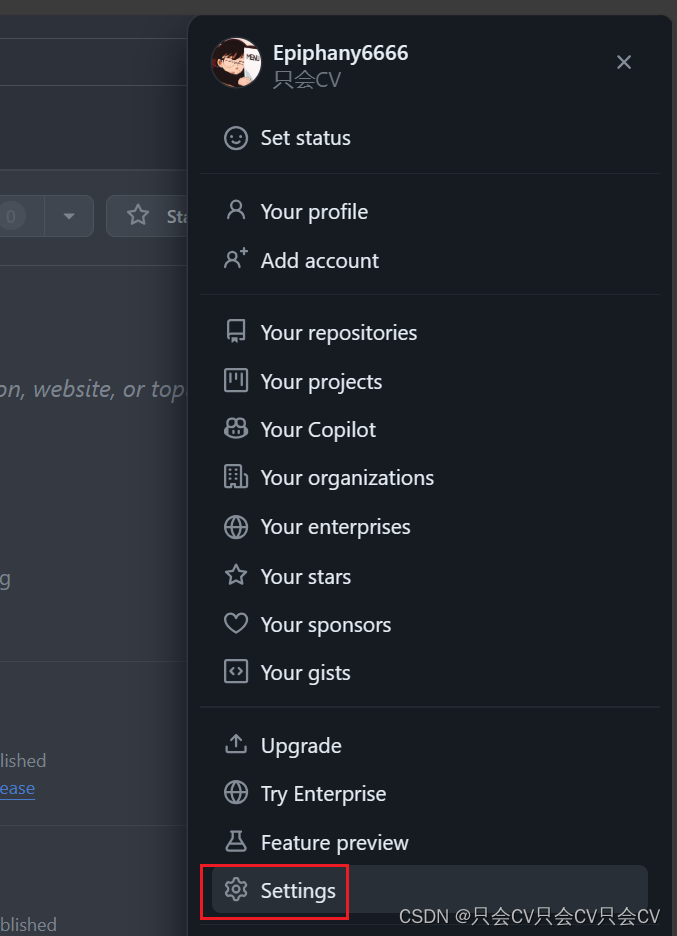Click the globe icon beside Try Enterprise
The image size is (677, 936).
click(236, 793)
